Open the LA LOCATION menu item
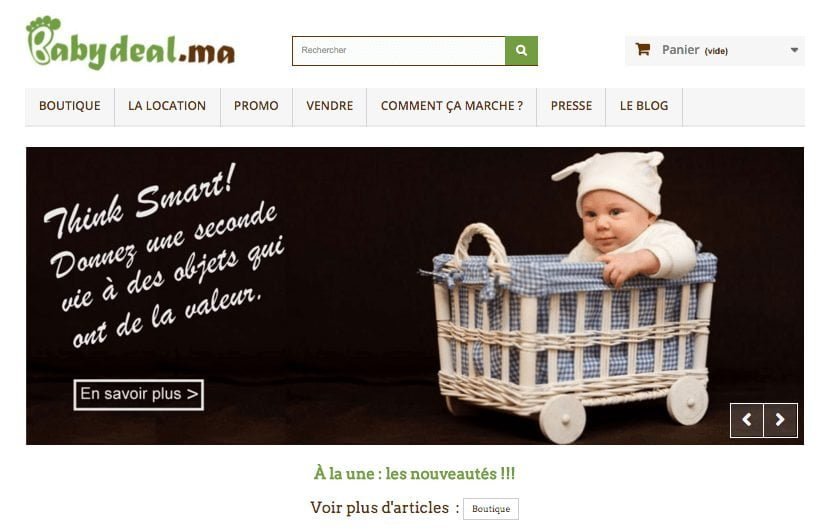Image resolution: width=824 pixels, height=529 pixels. coord(167,106)
